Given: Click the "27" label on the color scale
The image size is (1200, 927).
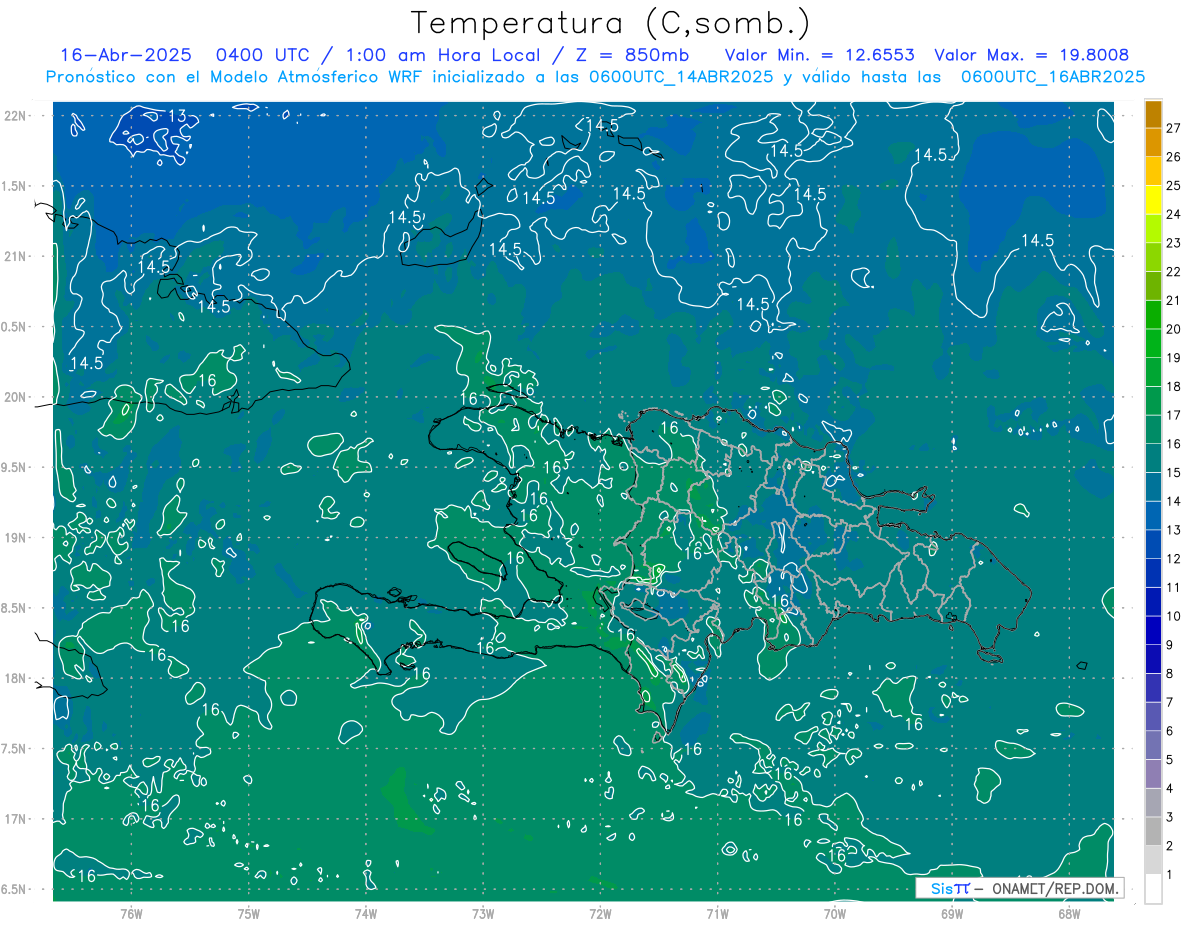Looking at the screenshot, I should [1174, 128].
